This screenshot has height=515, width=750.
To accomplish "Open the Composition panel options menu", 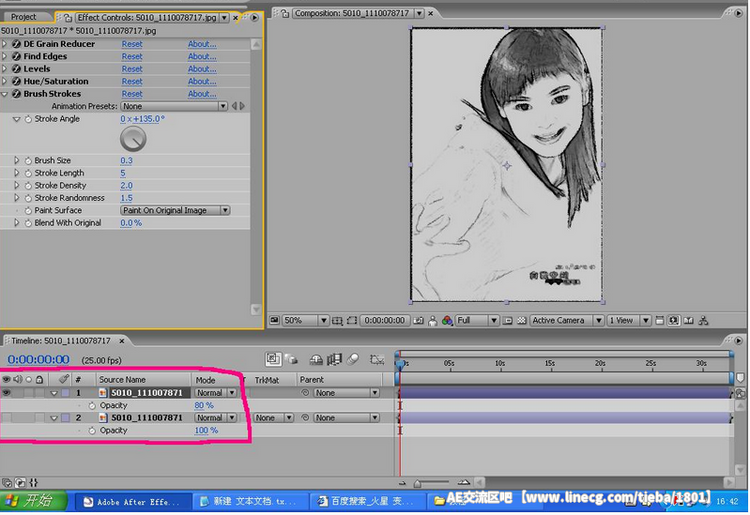I will point(739,13).
